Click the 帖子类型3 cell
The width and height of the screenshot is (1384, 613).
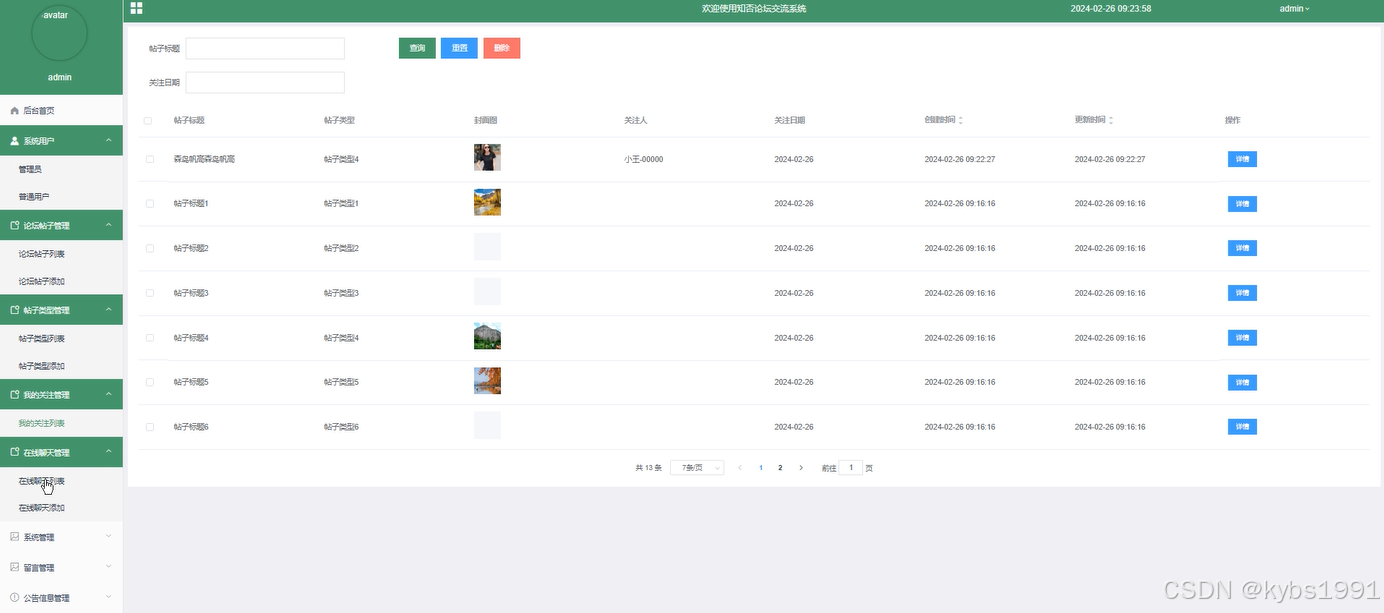tap(341, 293)
